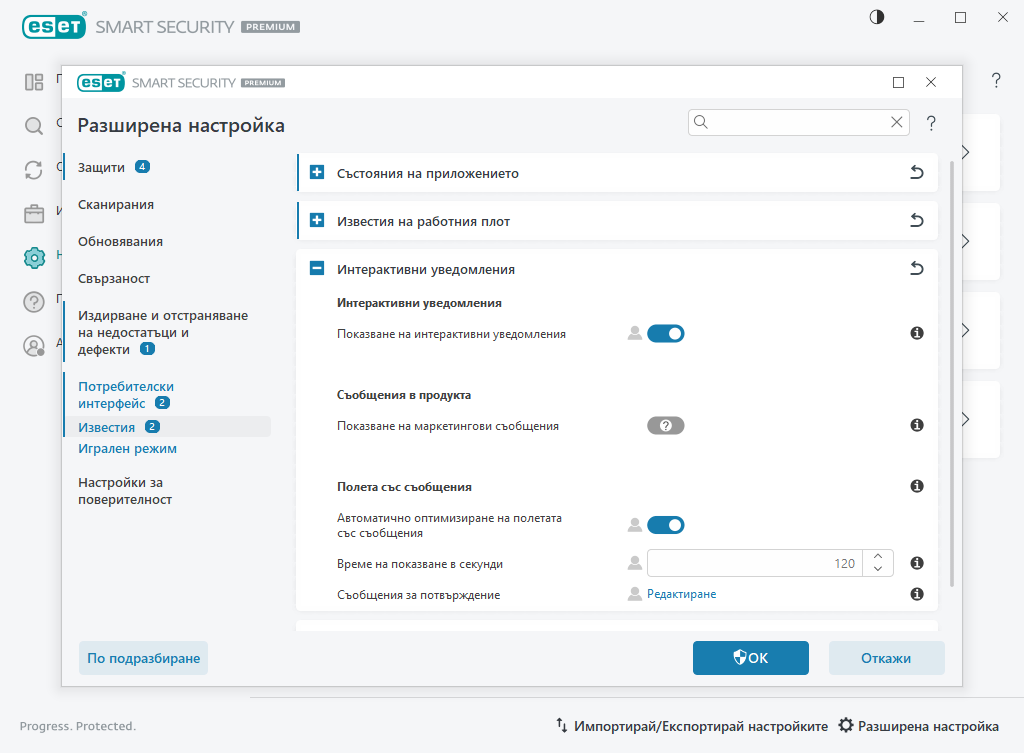Image resolution: width=1024 pixels, height=753 pixels.
Task: Click the info icon beside marketing messages
Action: pos(916,425)
